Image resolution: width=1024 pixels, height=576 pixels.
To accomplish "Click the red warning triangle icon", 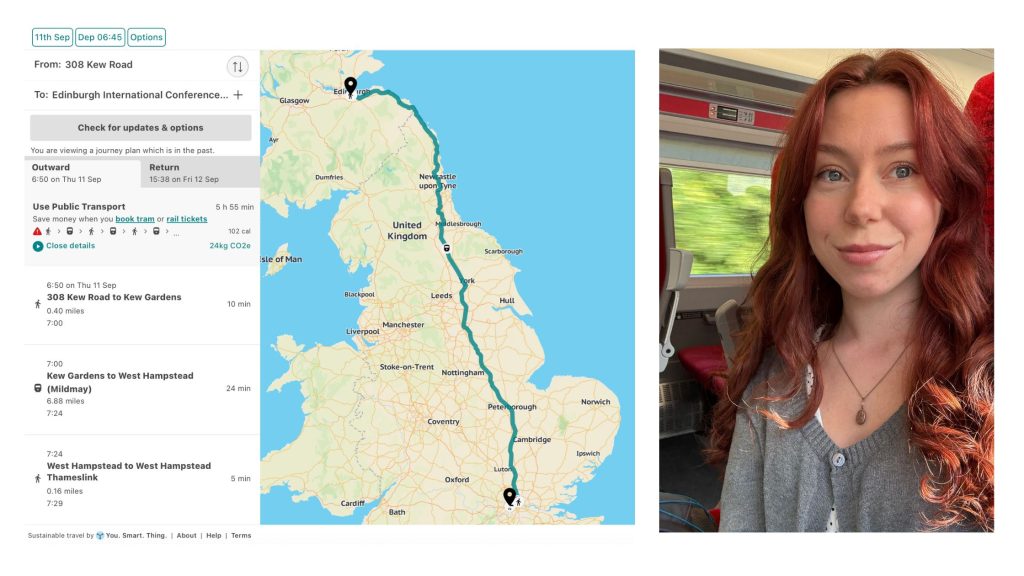I will 37,231.
